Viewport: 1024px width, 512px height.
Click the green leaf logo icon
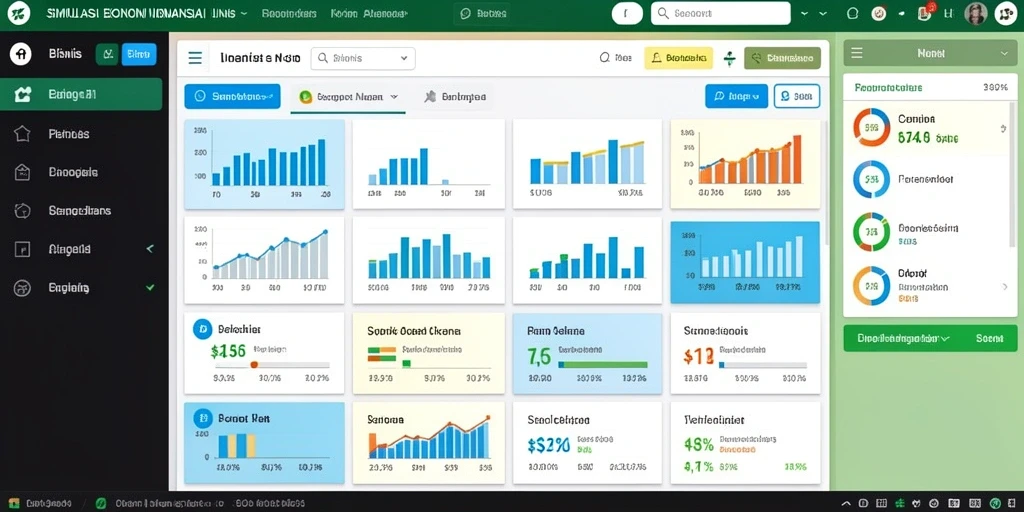(19, 13)
